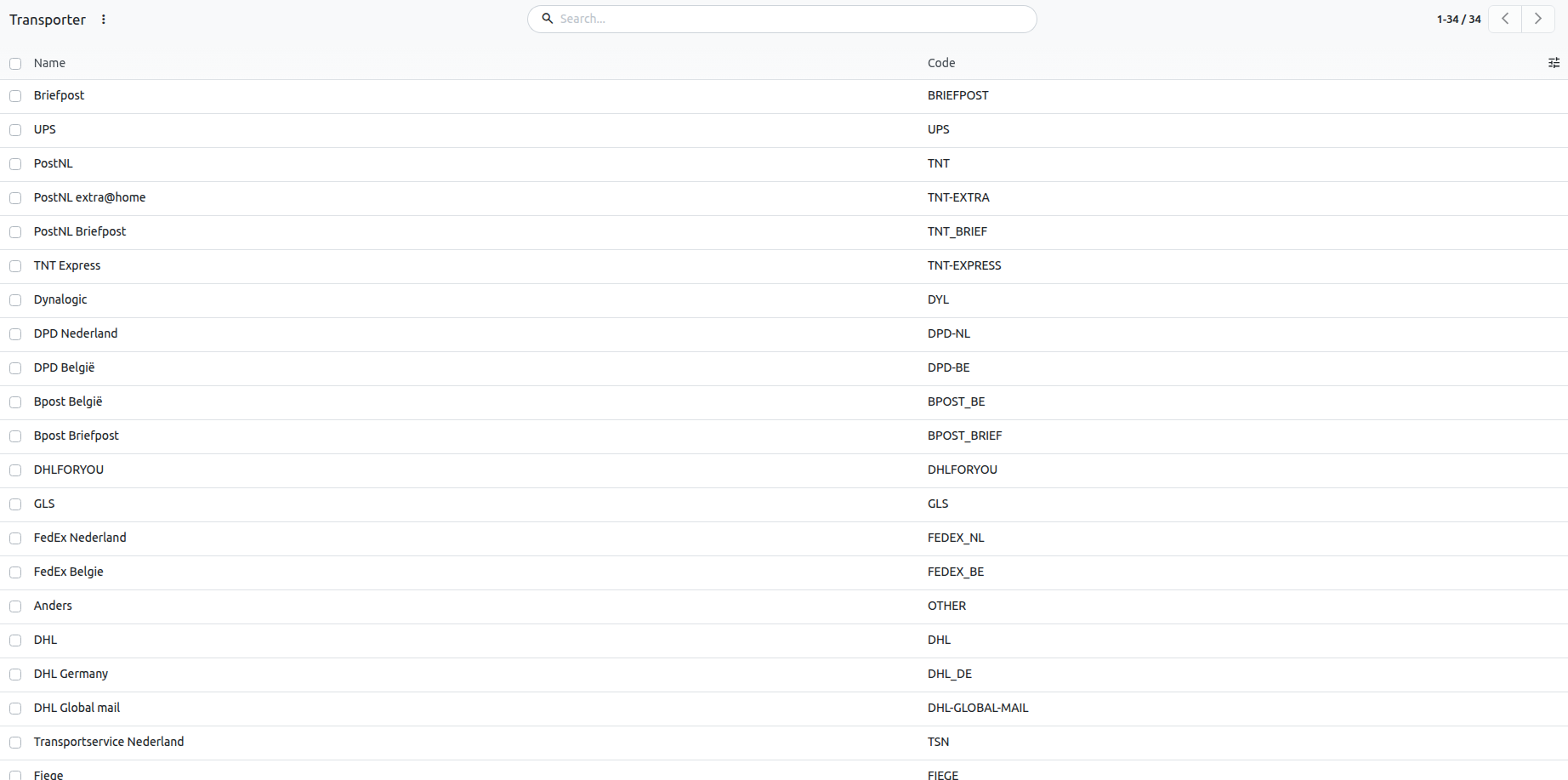The width and height of the screenshot is (1568, 780).
Task: Check the Anders row checkbox
Action: [15, 606]
